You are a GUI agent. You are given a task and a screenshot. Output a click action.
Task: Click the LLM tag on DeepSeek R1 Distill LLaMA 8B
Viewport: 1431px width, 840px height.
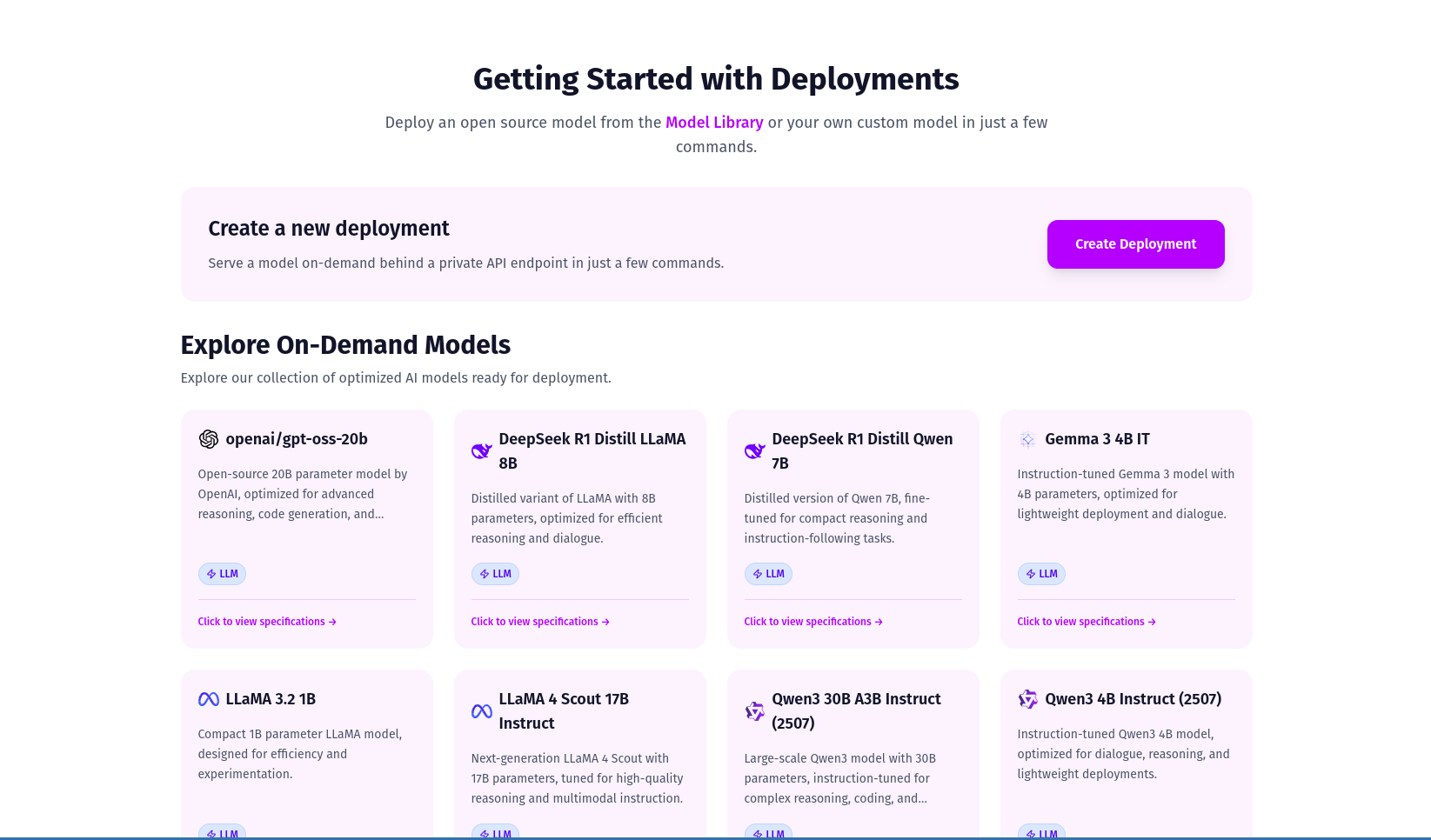coord(495,574)
